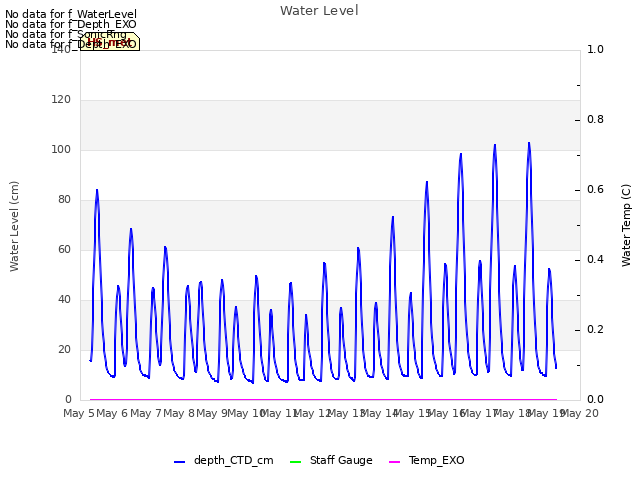The image size is (640, 480).
Task: Click the May 8 x-axis tick label
Action: coord(179,413)
